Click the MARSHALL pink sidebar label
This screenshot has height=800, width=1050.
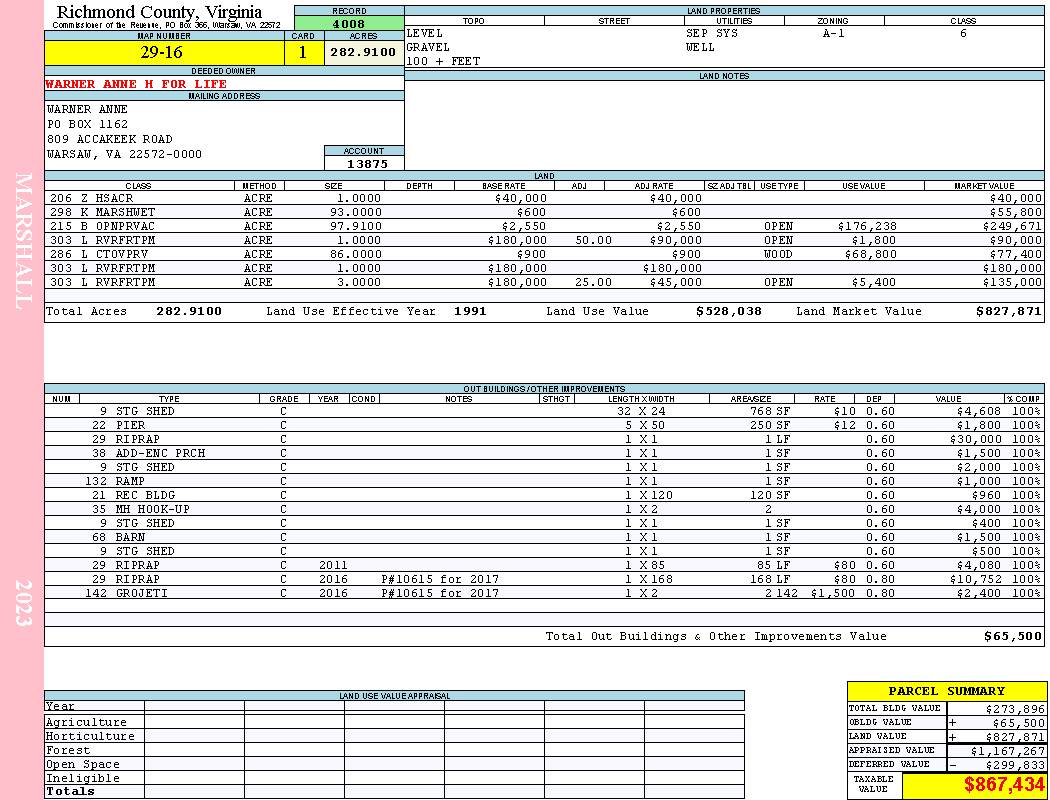point(22,241)
